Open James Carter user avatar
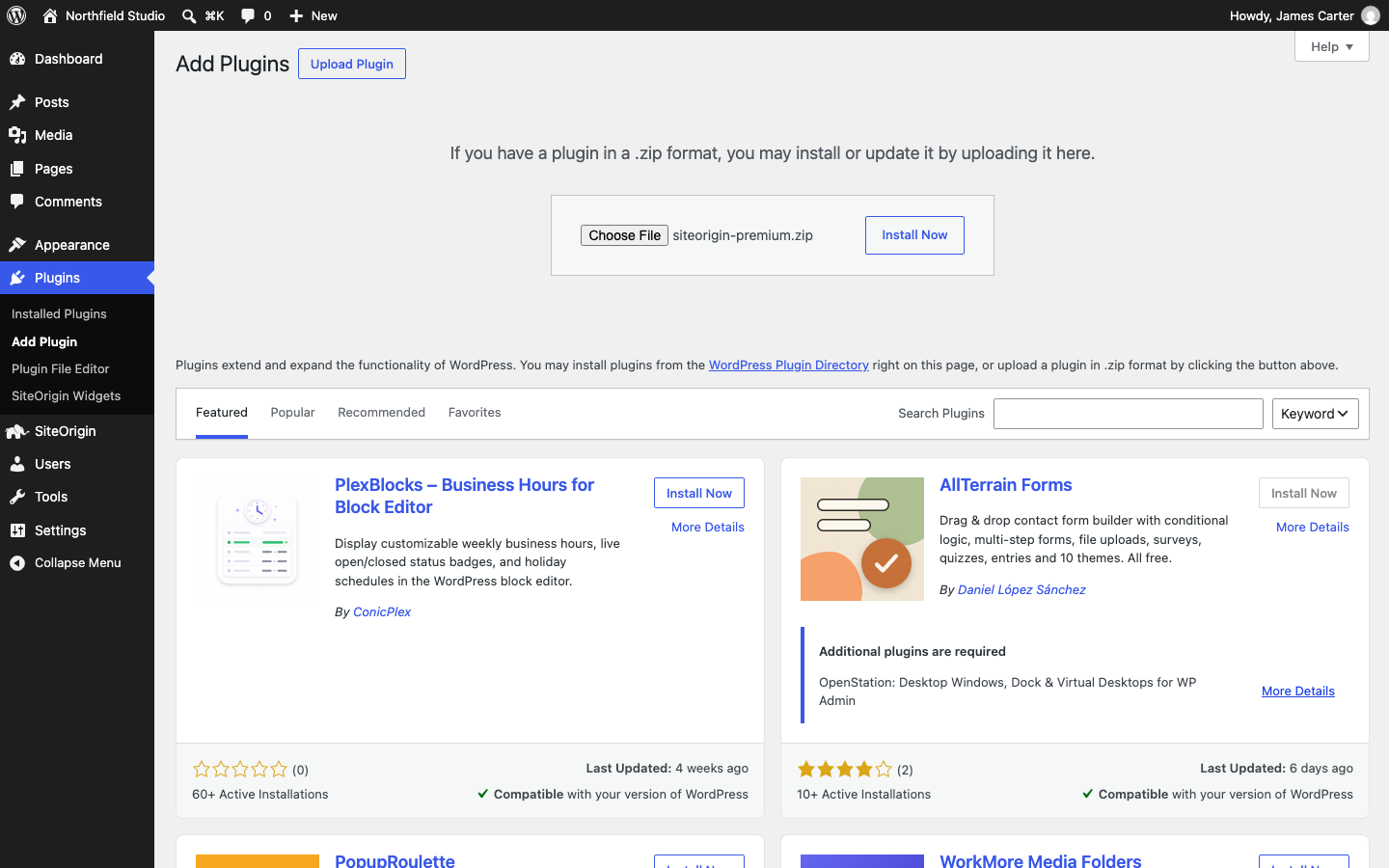The width and height of the screenshot is (1389, 868). tap(1371, 15)
